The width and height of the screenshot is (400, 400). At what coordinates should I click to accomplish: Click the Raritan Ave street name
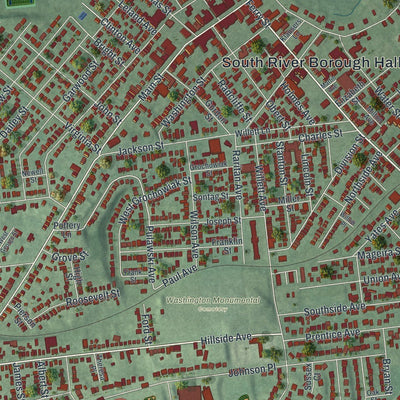[236, 174]
